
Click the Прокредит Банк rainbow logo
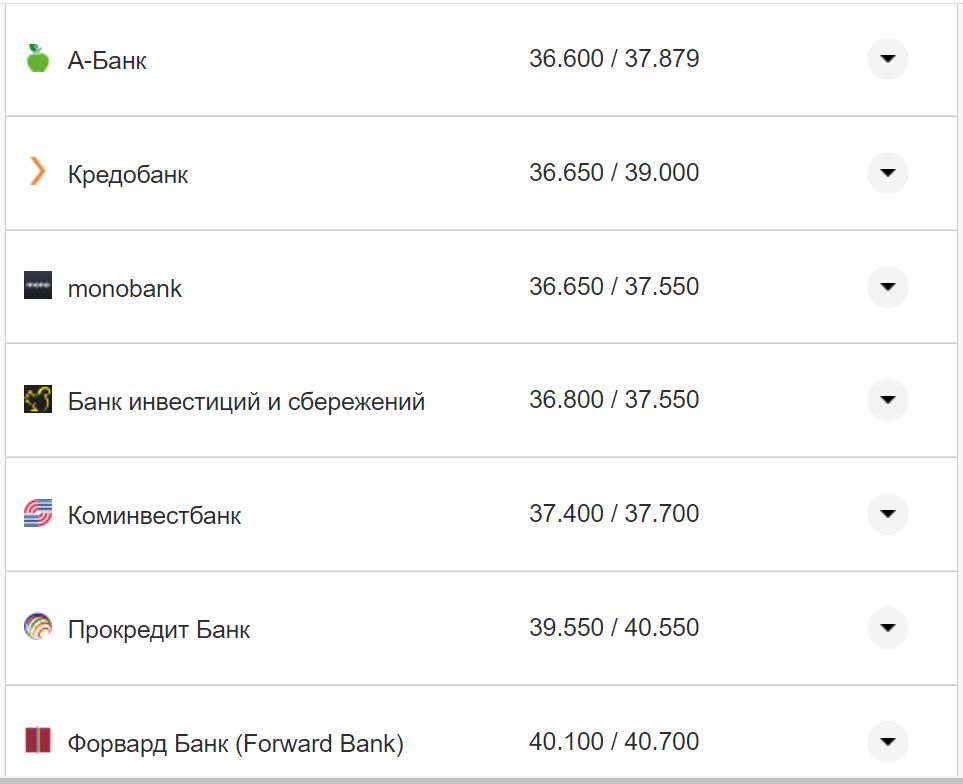(x=38, y=627)
